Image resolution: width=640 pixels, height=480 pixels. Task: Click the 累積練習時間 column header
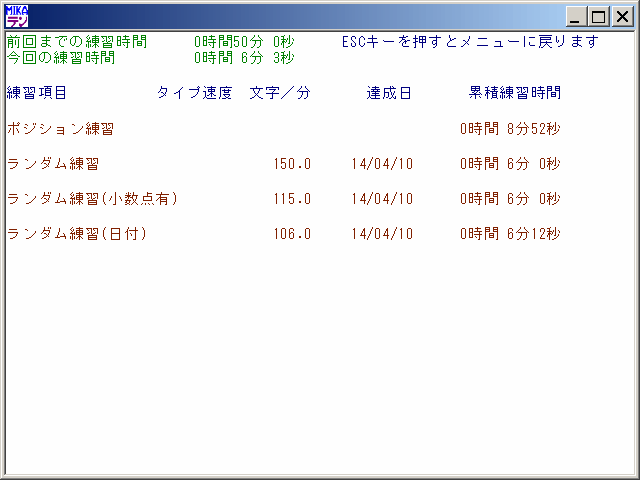click(515, 93)
